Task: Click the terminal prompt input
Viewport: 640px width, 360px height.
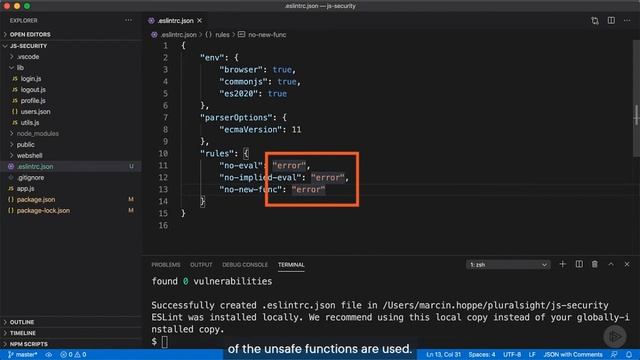Action: (x=164, y=342)
